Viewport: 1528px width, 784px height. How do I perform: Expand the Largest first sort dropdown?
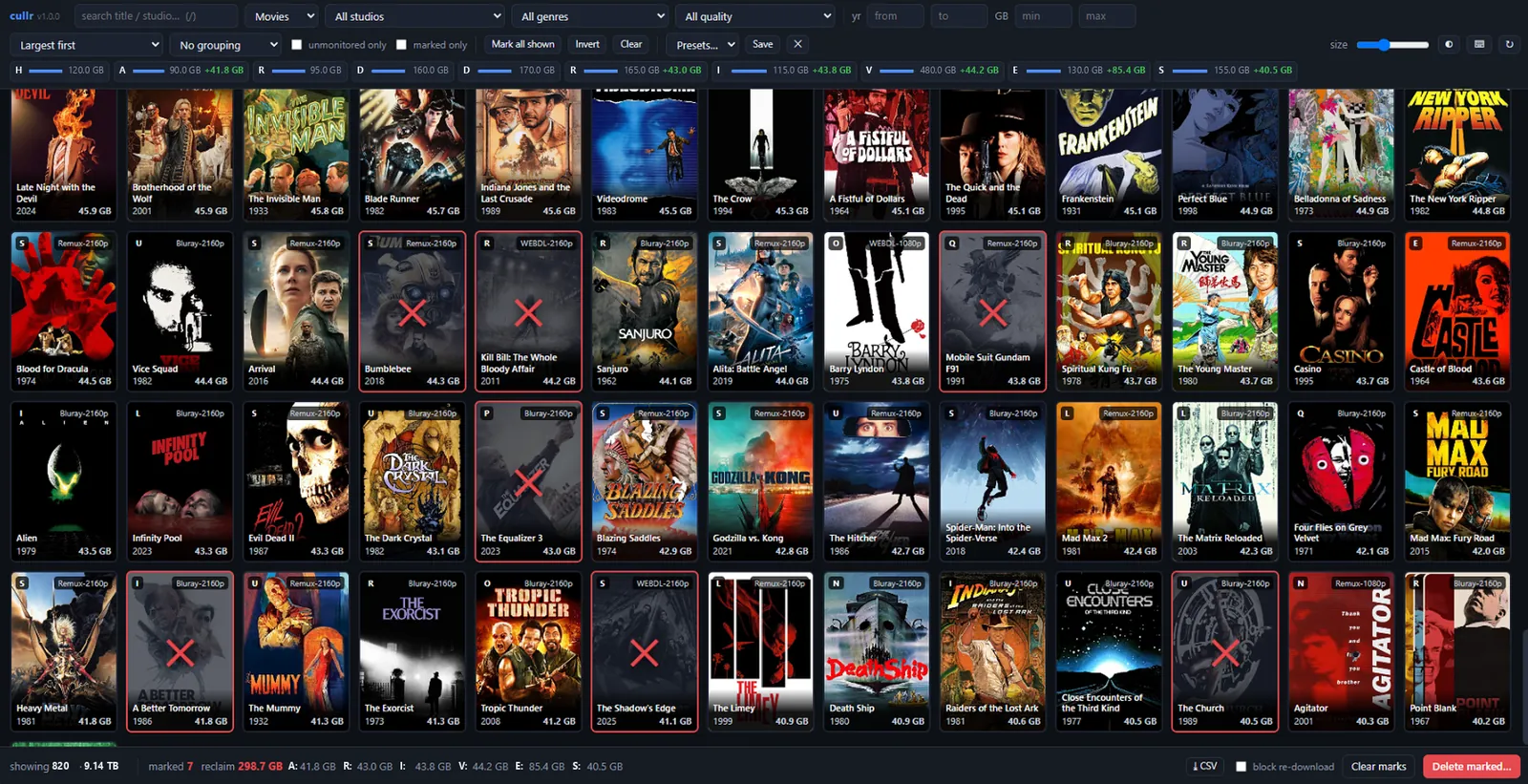(x=87, y=45)
